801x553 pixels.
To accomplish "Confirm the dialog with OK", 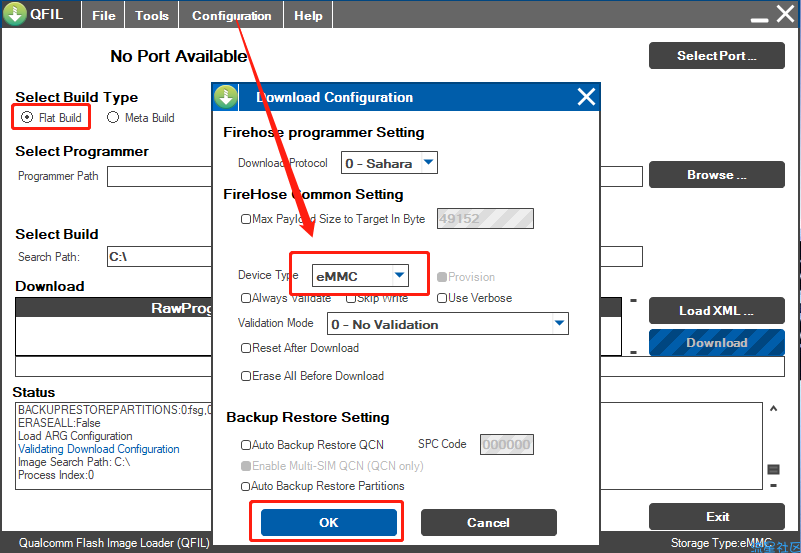I will click(x=328, y=522).
